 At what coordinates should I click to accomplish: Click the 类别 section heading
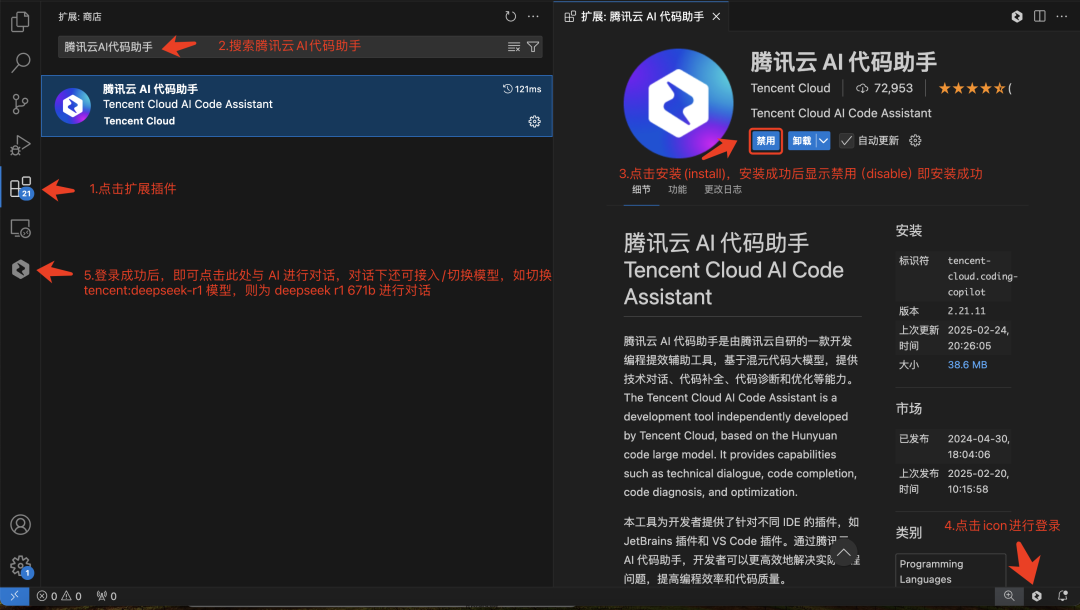click(908, 533)
